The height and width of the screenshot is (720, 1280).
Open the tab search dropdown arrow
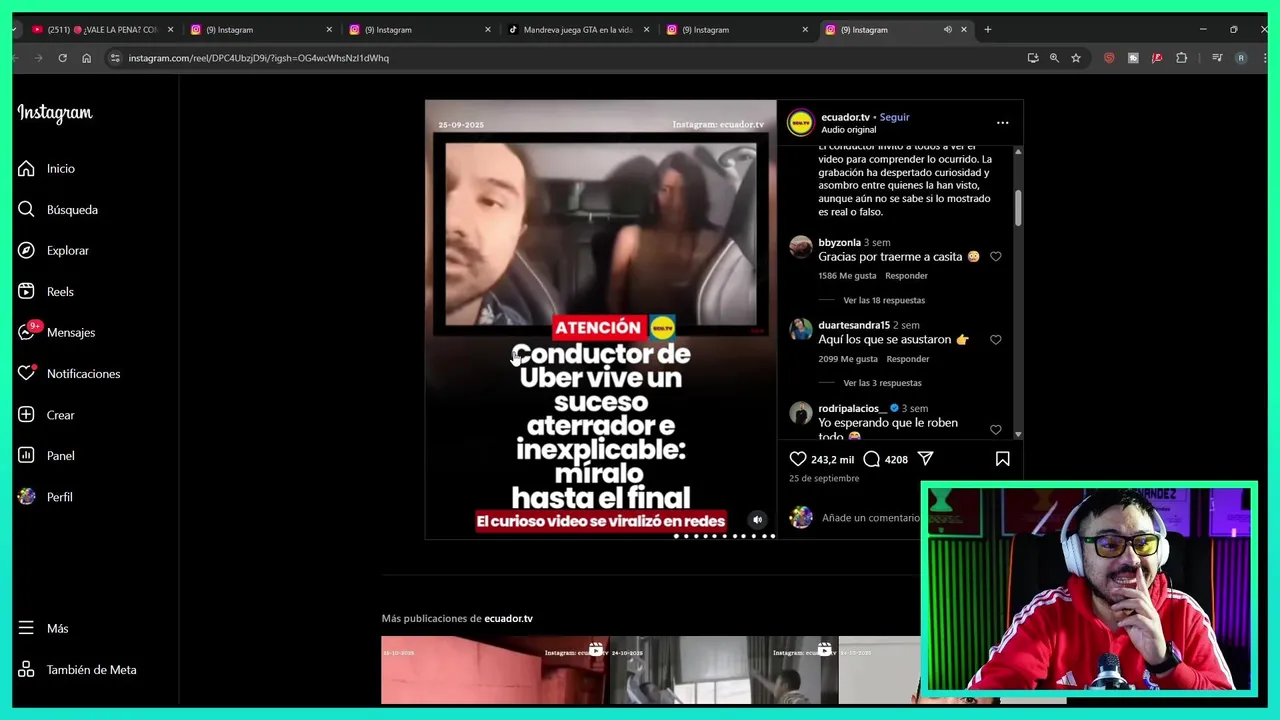15,30
